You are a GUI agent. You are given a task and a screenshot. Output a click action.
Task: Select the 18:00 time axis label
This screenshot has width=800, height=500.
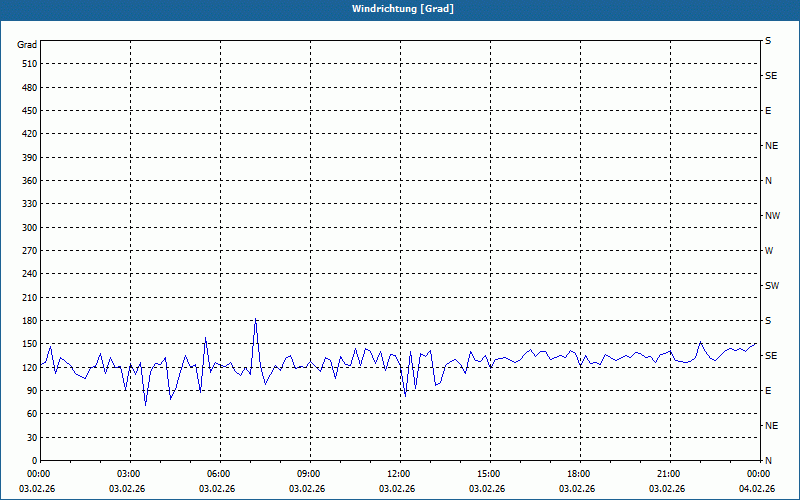click(x=581, y=474)
